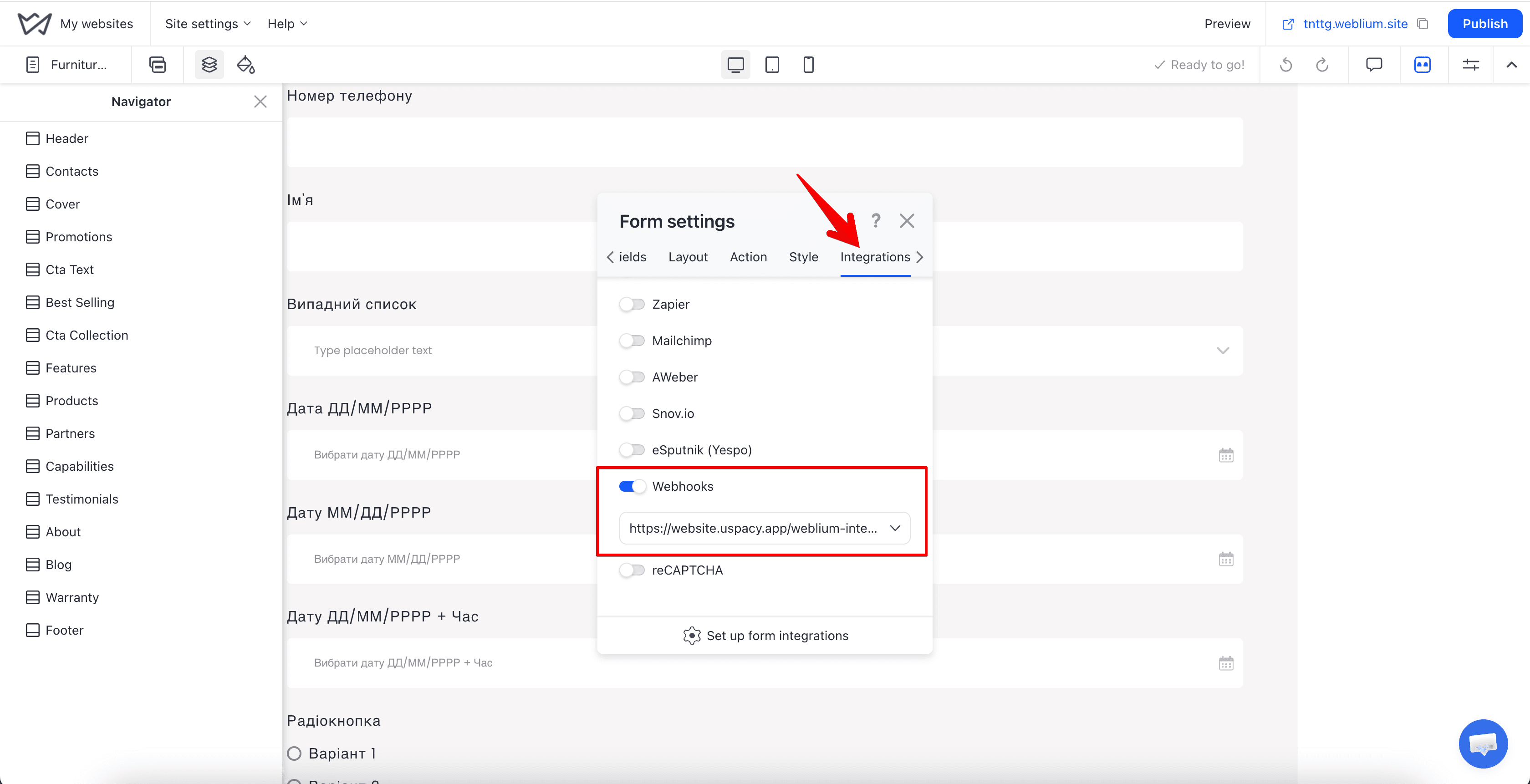Click the undo arrow icon

(x=1286, y=65)
